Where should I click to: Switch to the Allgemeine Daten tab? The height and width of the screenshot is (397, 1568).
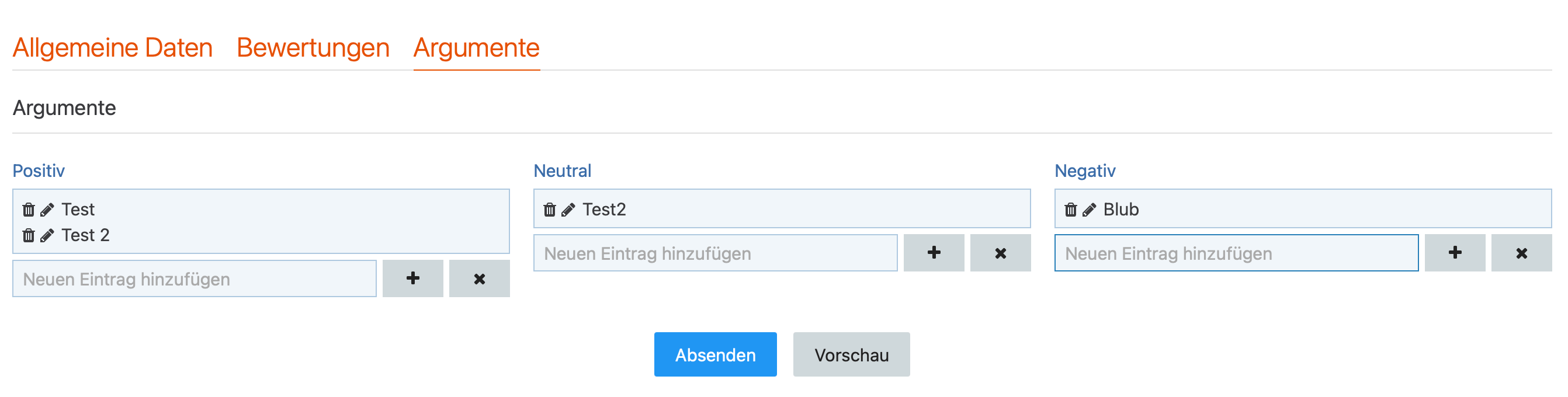pos(113,47)
